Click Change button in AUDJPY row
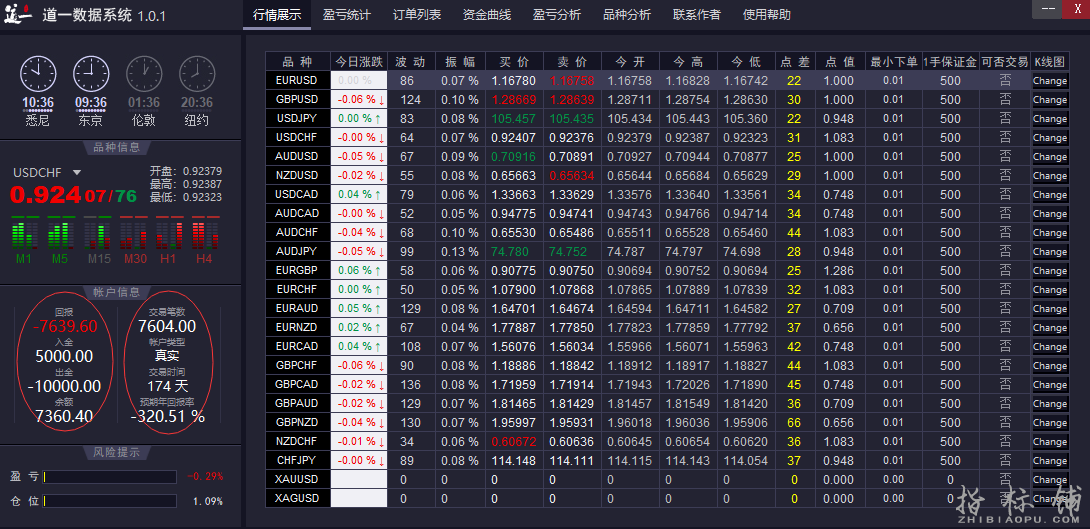This screenshot has height=529, width=1090. [x=1050, y=252]
